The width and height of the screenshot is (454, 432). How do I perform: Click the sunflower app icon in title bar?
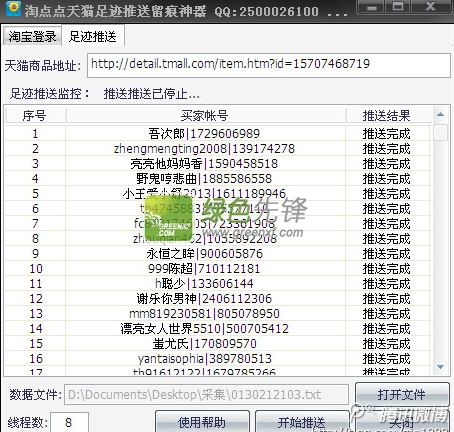click(13, 9)
